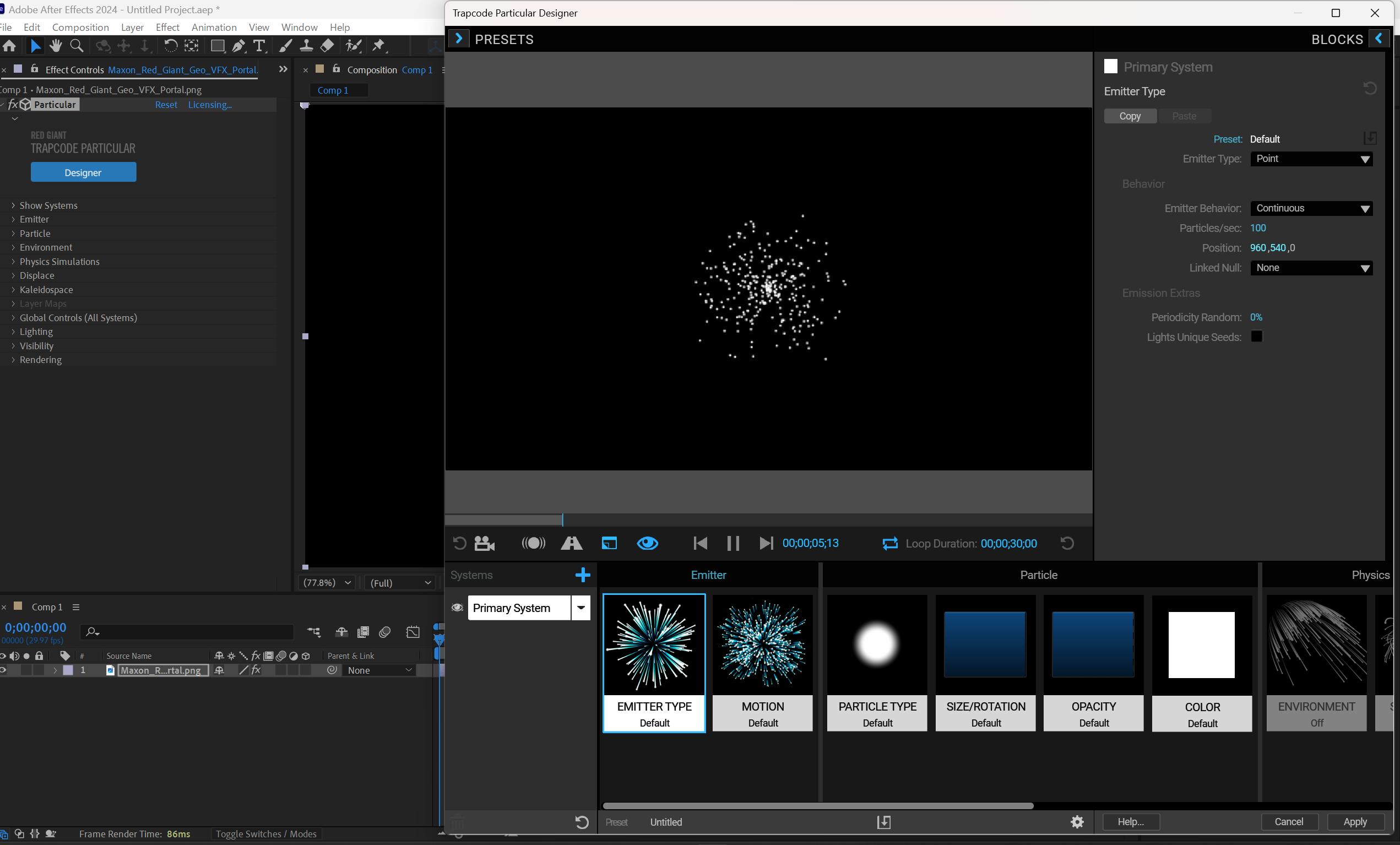This screenshot has width=1400, height=845.
Task: Select the Selection arrow tool
Action: click(x=35, y=46)
